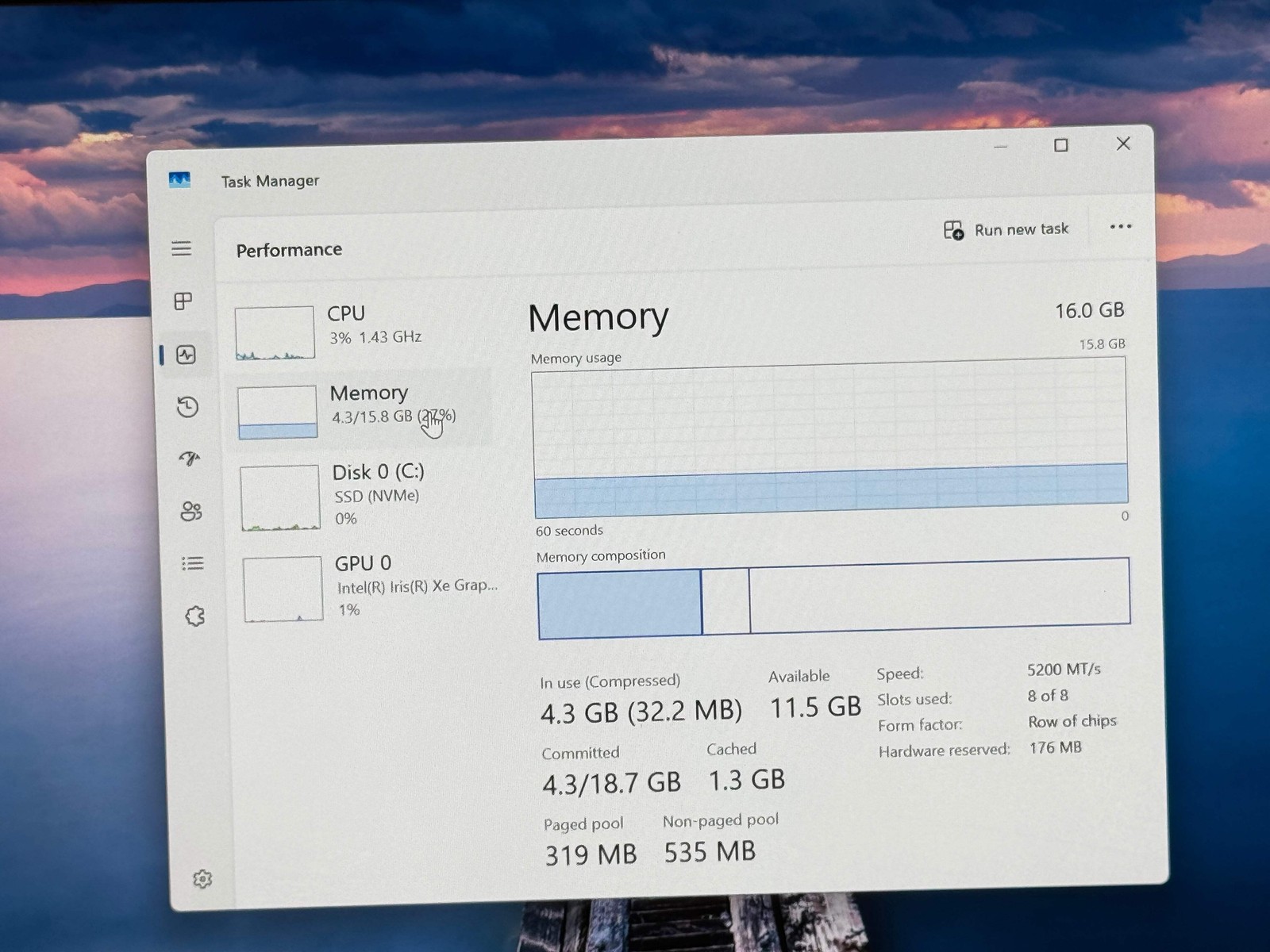Click the In use segment of memory composition
The image size is (1270, 952).
[620, 604]
